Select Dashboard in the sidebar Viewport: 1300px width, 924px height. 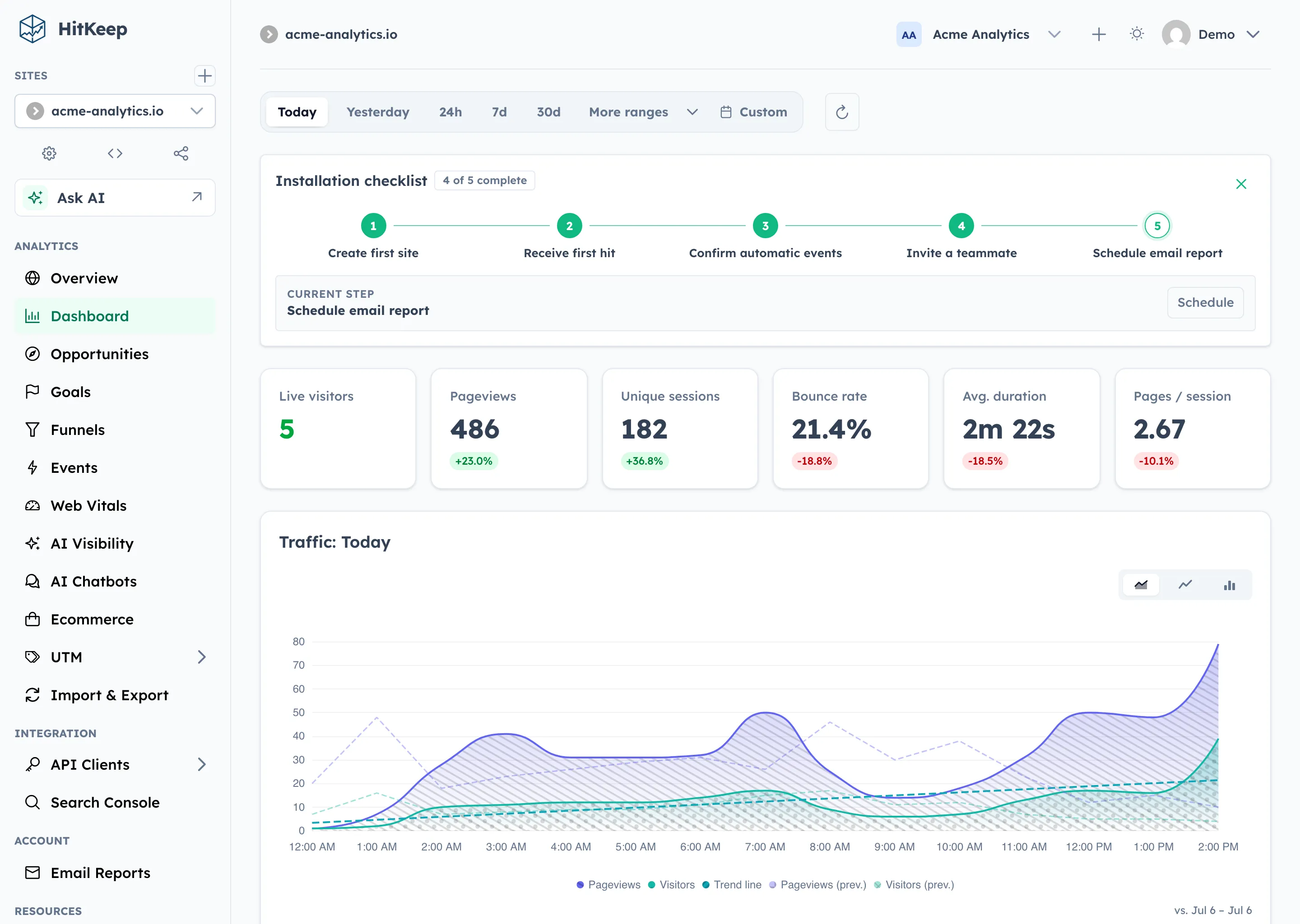[115, 316]
